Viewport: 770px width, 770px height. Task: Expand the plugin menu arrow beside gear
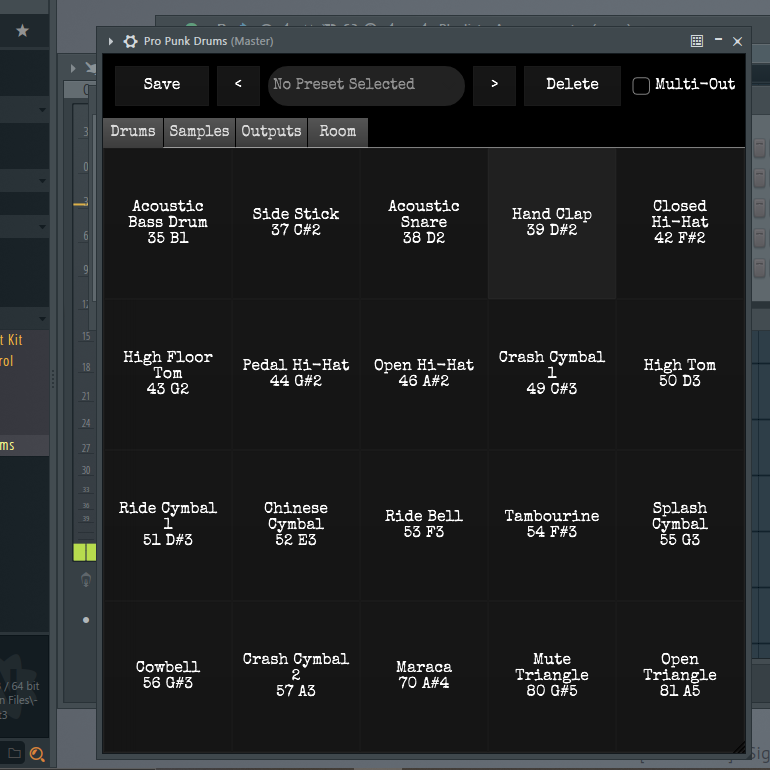(x=111, y=41)
